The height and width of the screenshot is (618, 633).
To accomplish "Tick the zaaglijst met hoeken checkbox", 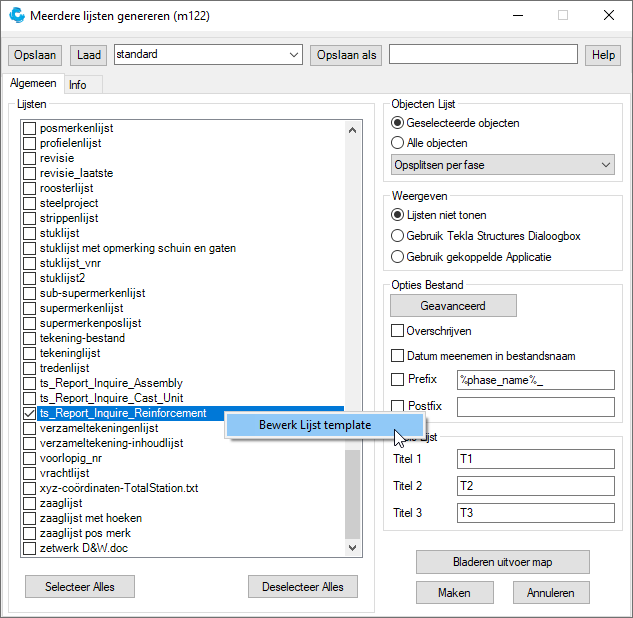I will (29, 518).
